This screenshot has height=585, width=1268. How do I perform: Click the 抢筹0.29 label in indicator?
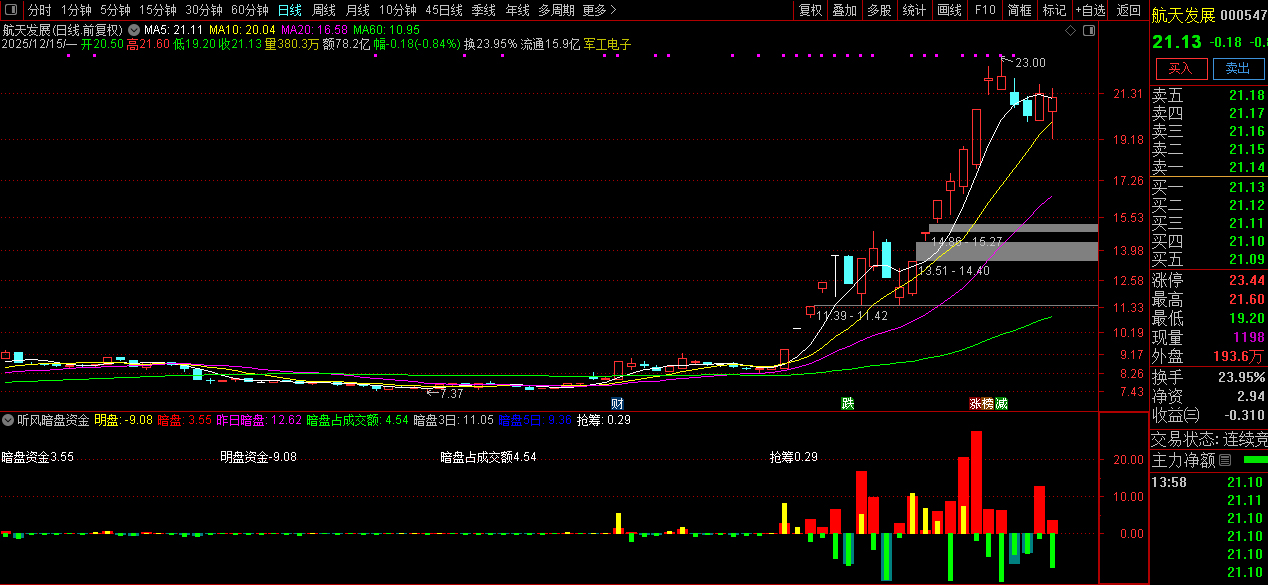click(x=794, y=457)
